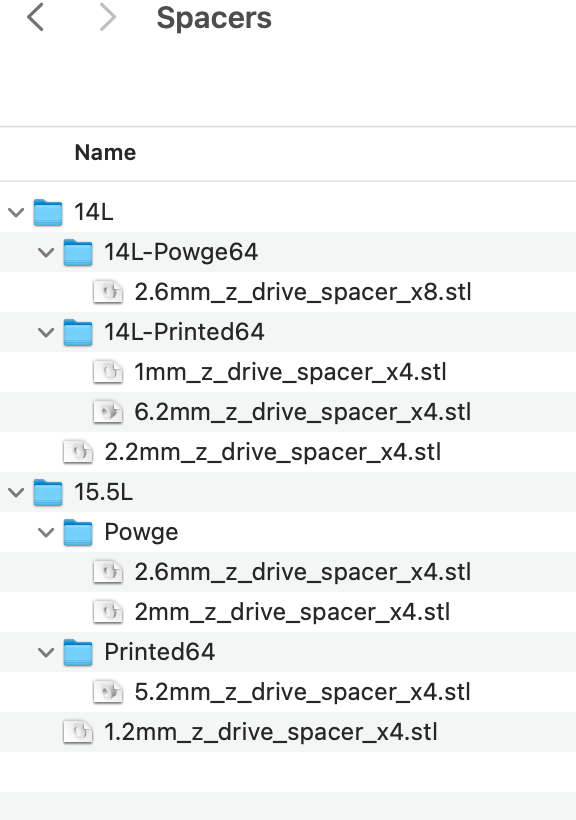Collapse the Printed64 subfolder under 15.5L
Viewport: 576px width, 820px height.
tap(46, 653)
